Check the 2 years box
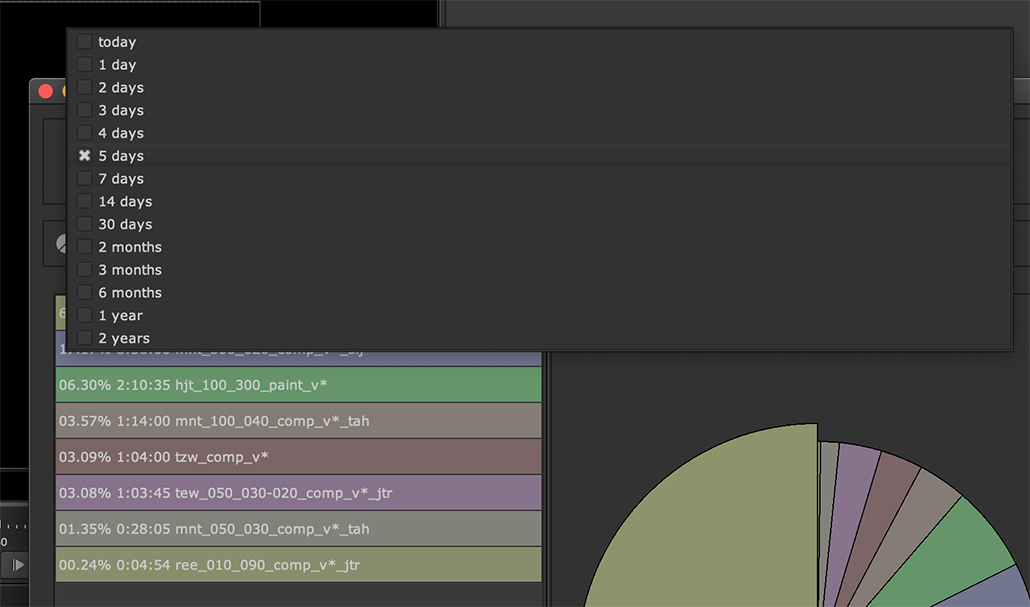This screenshot has width=1030, height=607. coord(85,338)
